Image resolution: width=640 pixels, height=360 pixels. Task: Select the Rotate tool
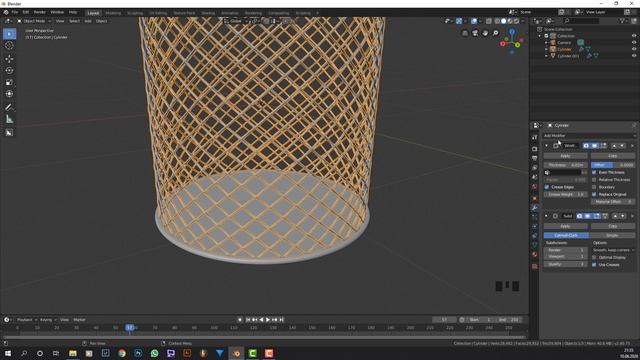[x=9, y=70]
